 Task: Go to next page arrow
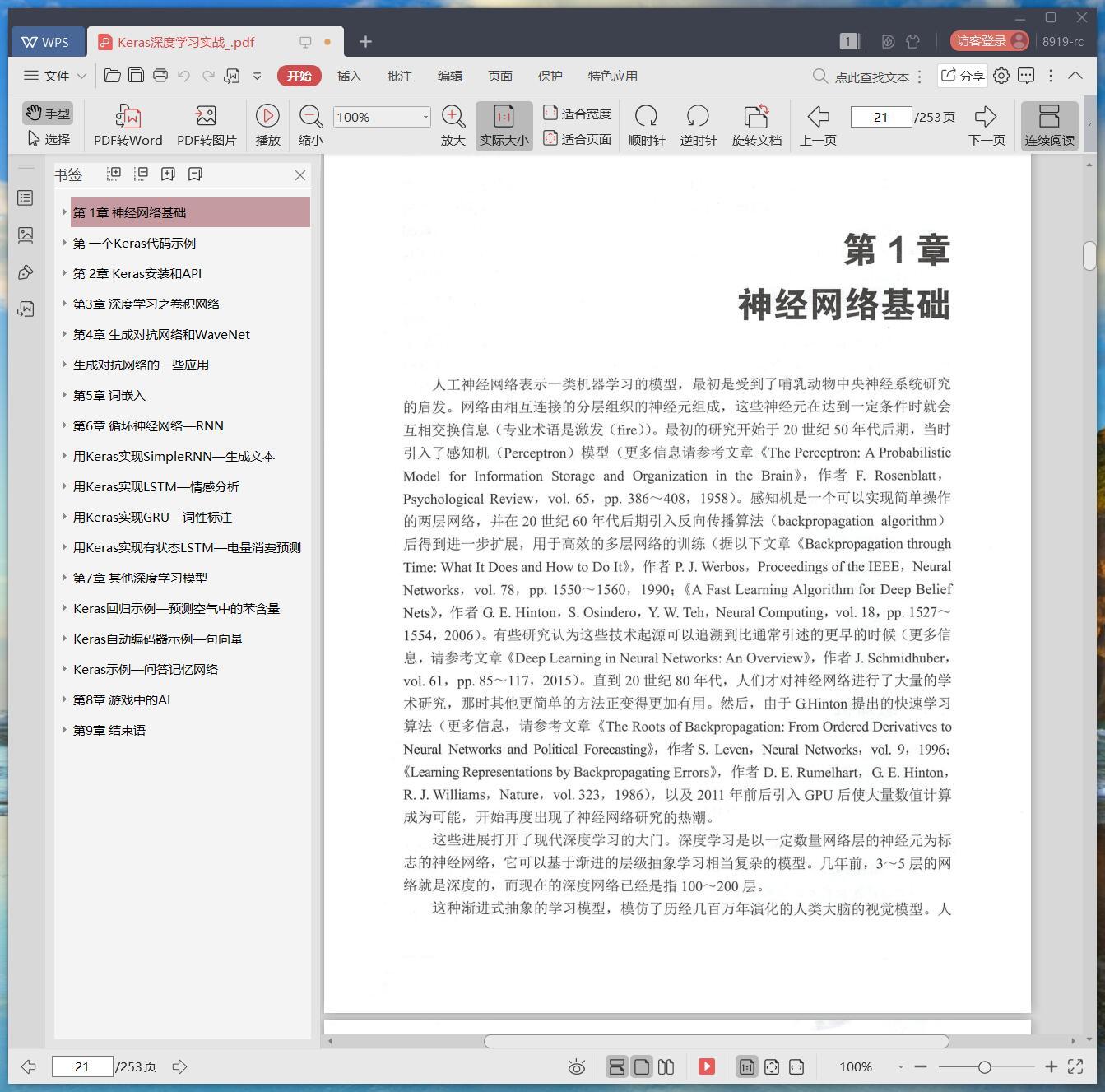point(987,126)
